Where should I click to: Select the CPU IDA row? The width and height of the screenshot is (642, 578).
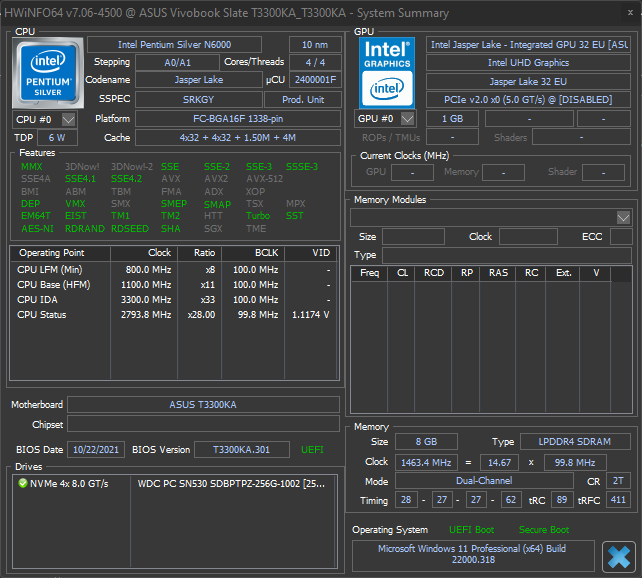pyautogui.click(x=174, y=300)
